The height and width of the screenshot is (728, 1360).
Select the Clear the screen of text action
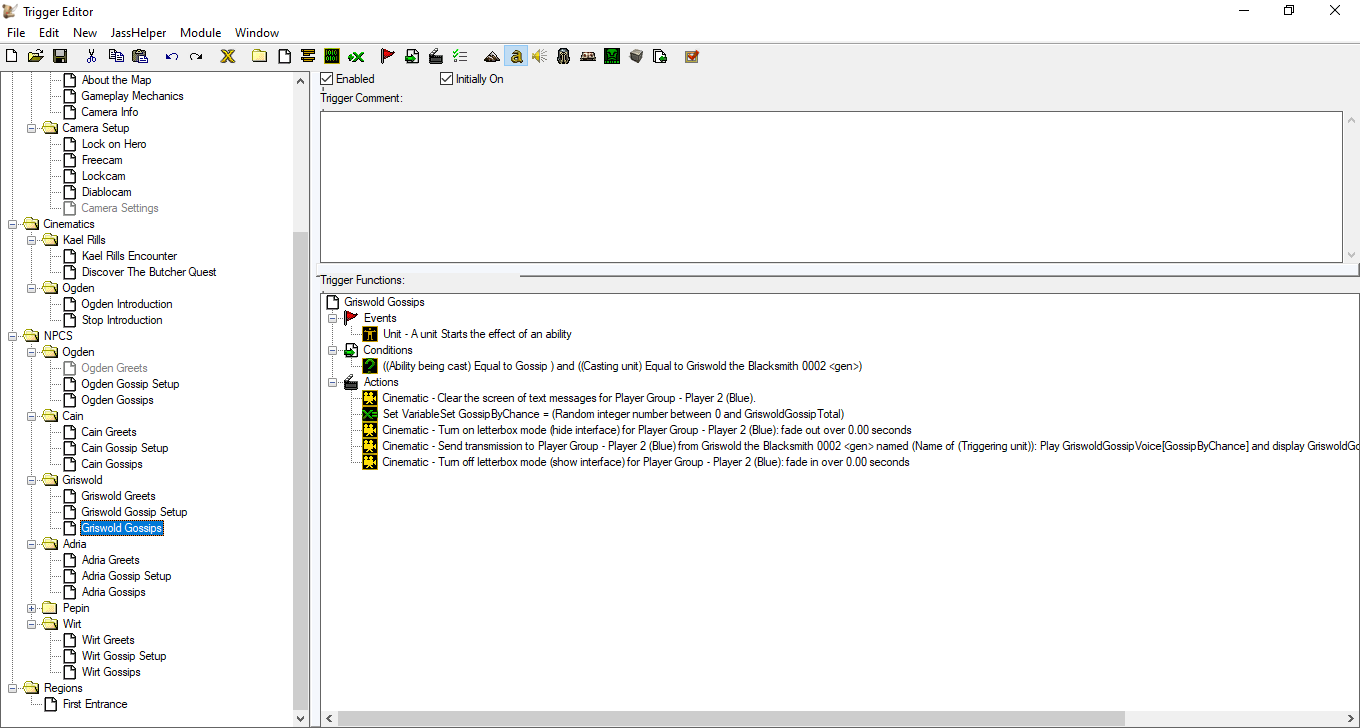pos(568,398)
